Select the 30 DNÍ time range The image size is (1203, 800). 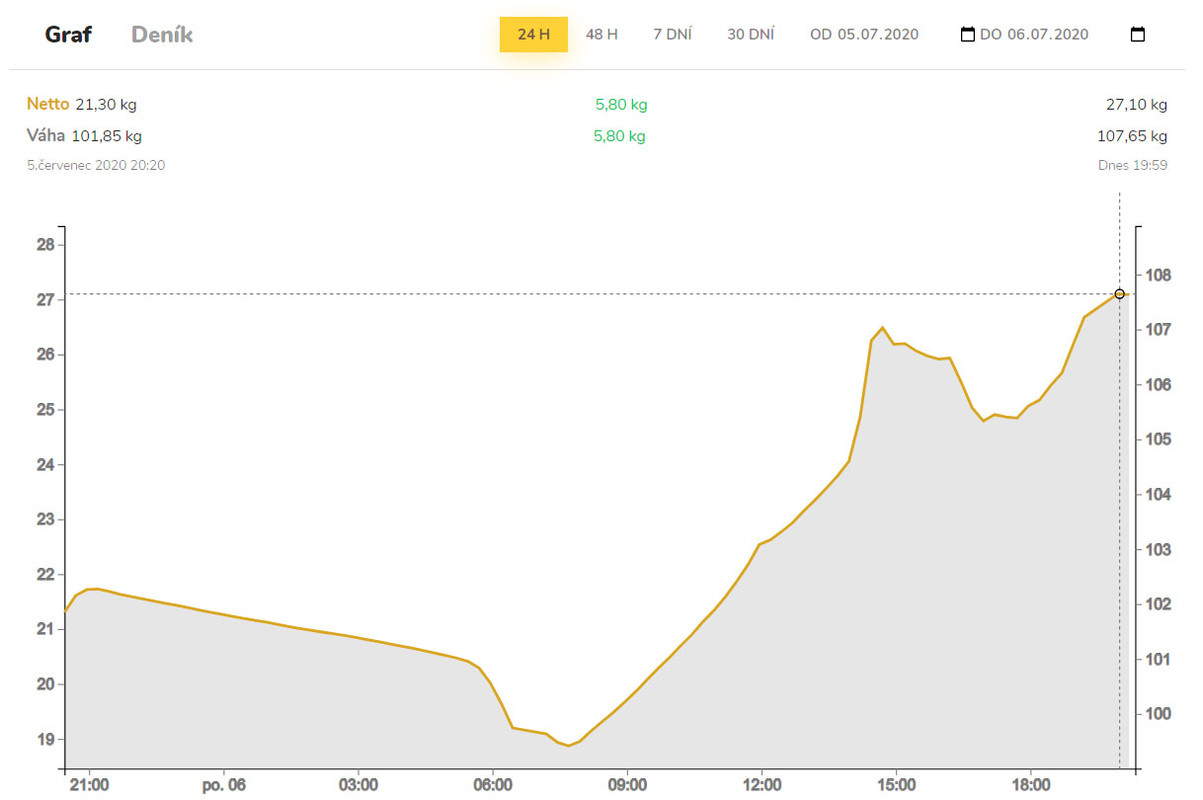pos(751,34)
